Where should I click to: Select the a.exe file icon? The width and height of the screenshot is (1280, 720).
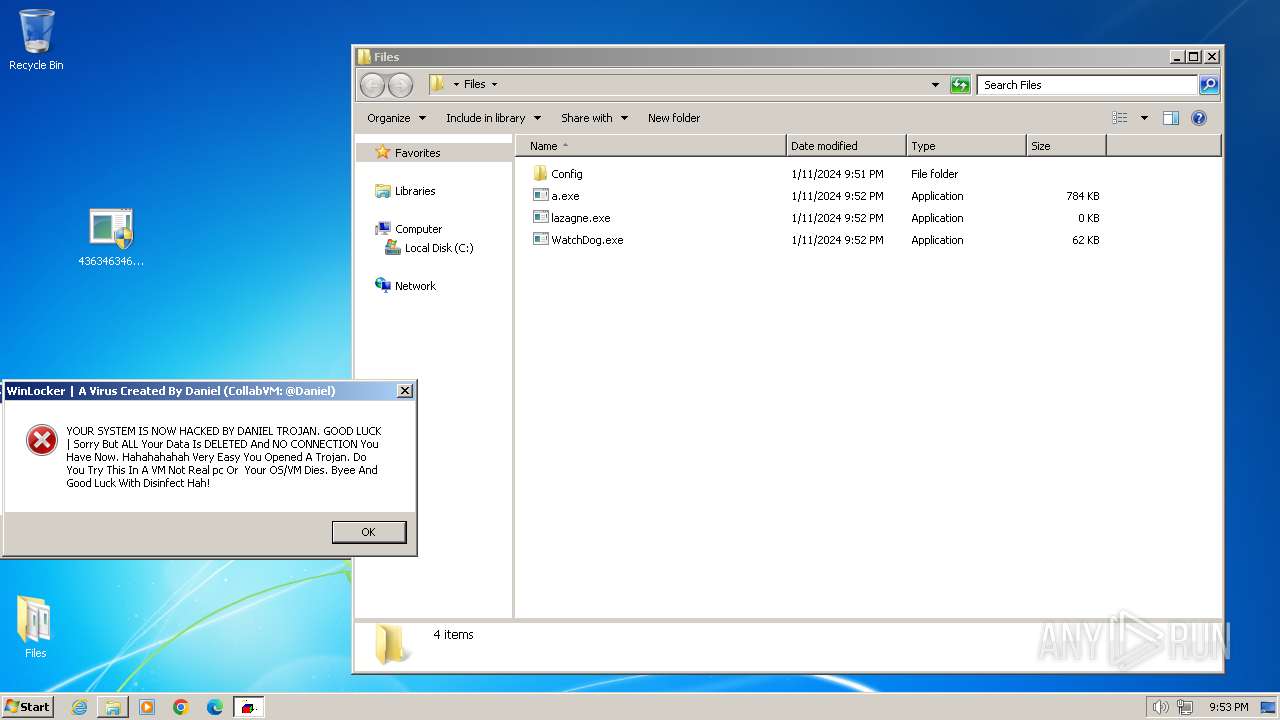[x=541, y=196]
